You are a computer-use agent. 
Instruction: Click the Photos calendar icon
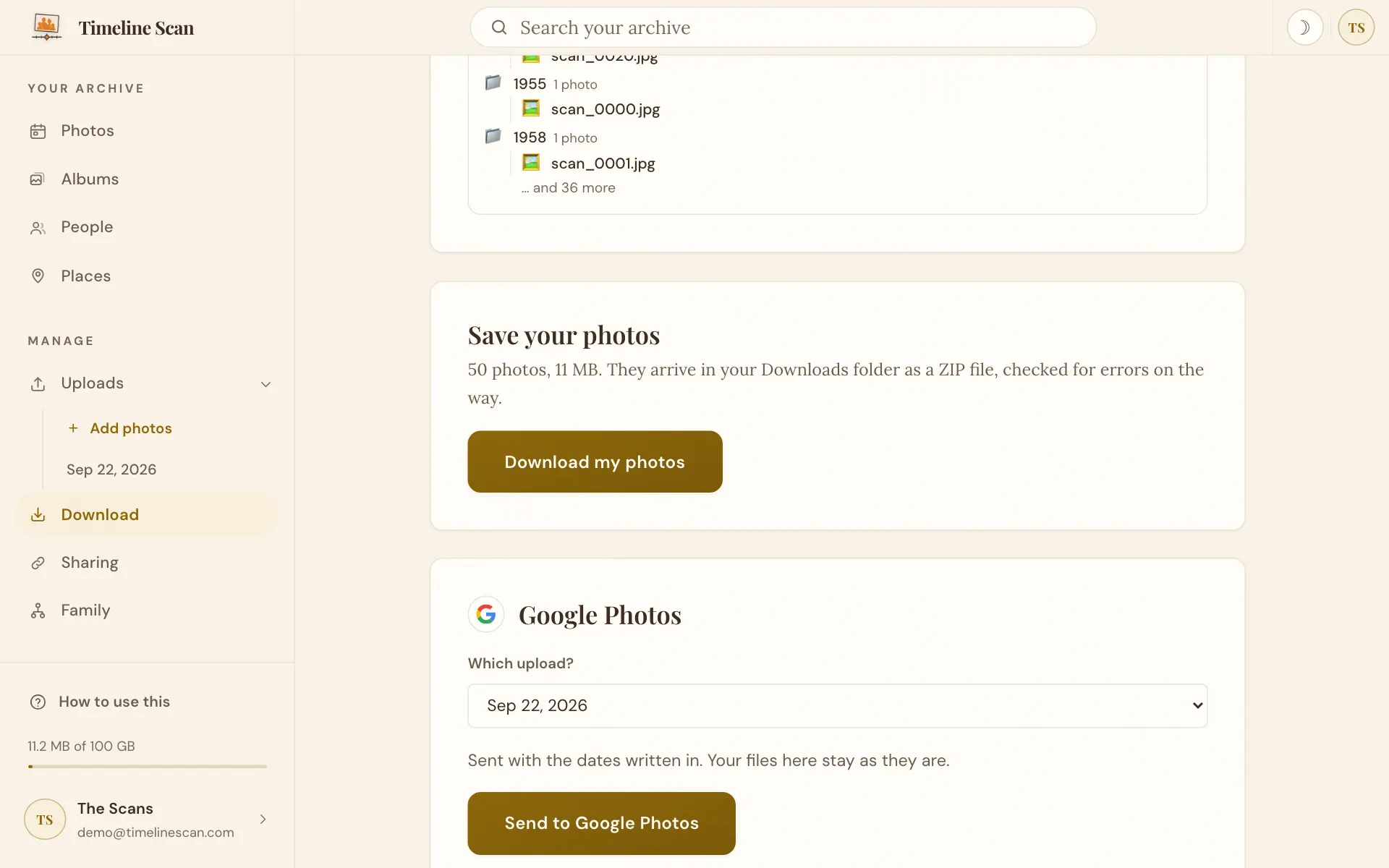pos(38,132)
